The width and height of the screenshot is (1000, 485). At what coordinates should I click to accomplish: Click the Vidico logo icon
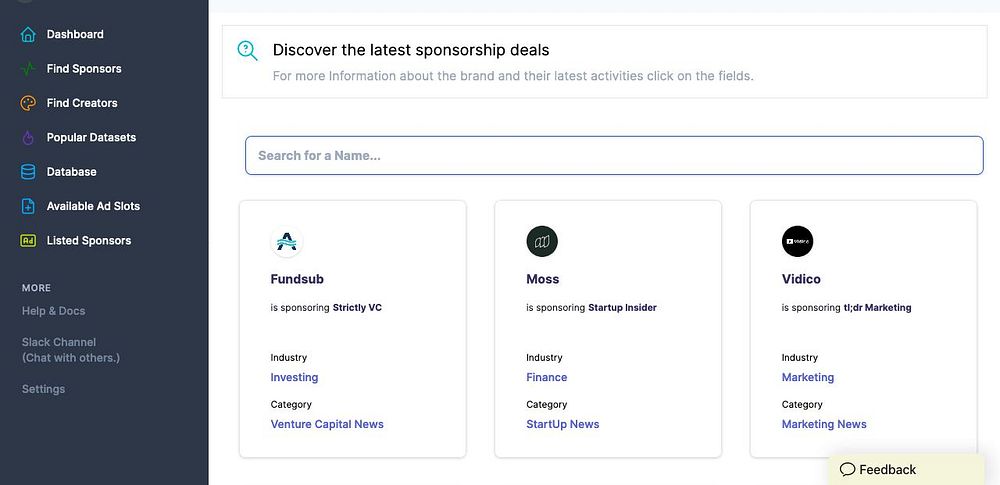point(798,242)
